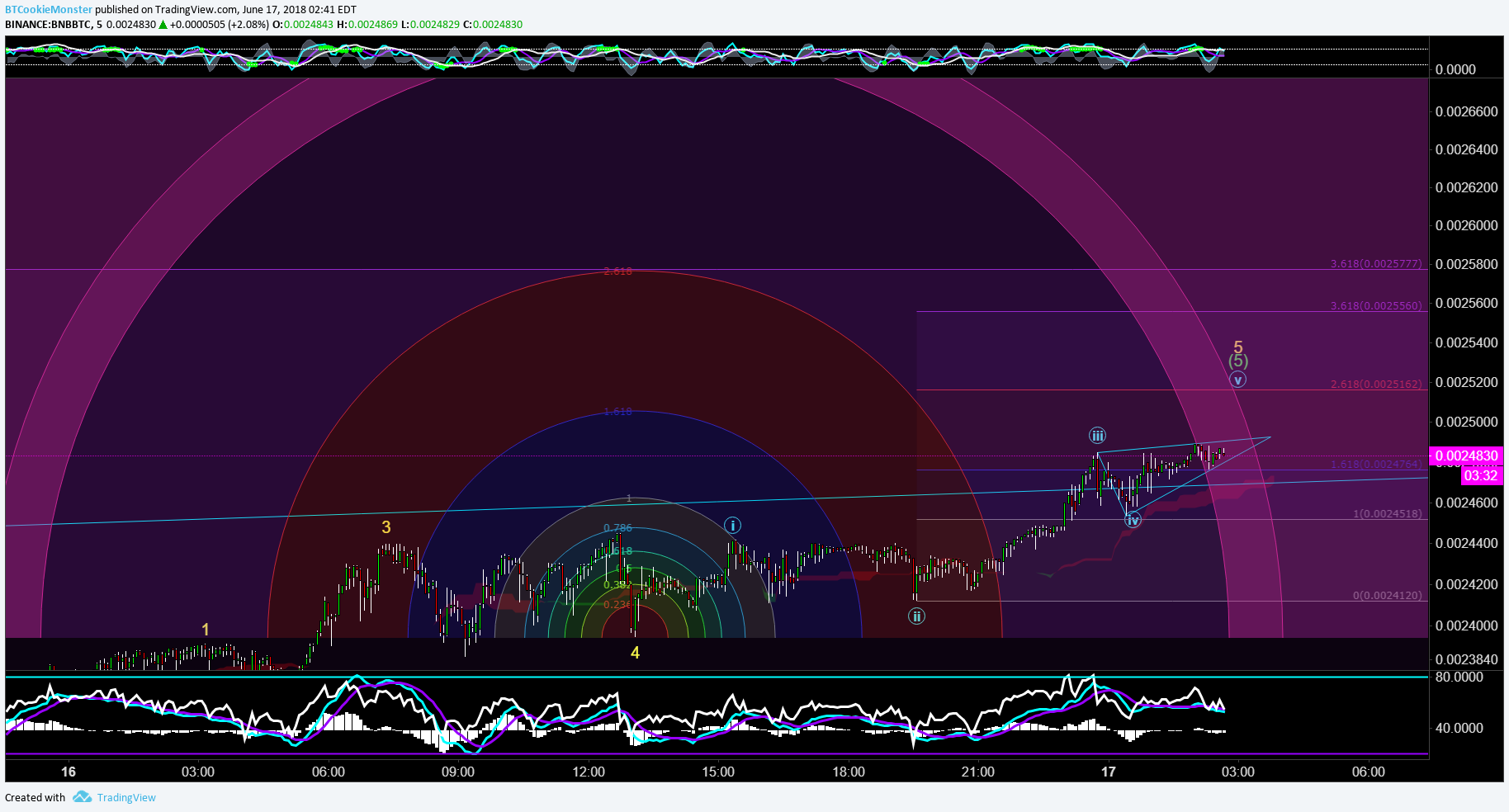This screenshot has height=812, width=1509.
Task: Click the high price H:0.0024869 value
Action: pos(367,25)
